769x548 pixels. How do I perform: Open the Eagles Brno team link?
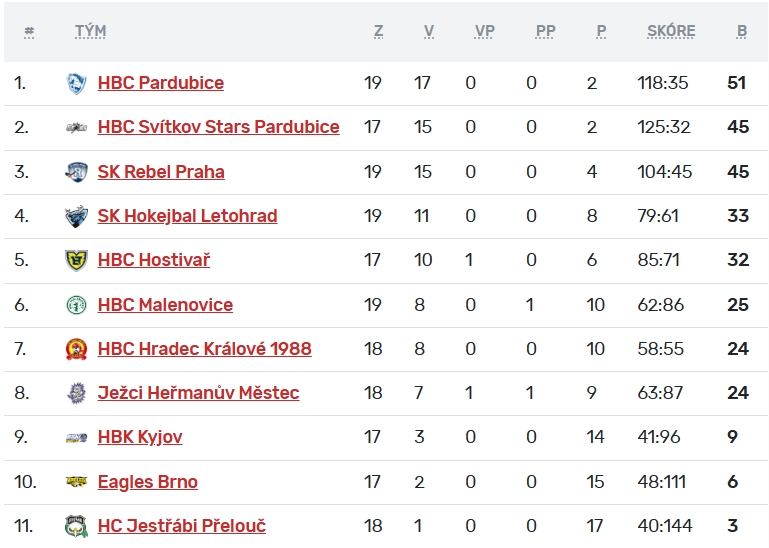click(x=148, y=482)
